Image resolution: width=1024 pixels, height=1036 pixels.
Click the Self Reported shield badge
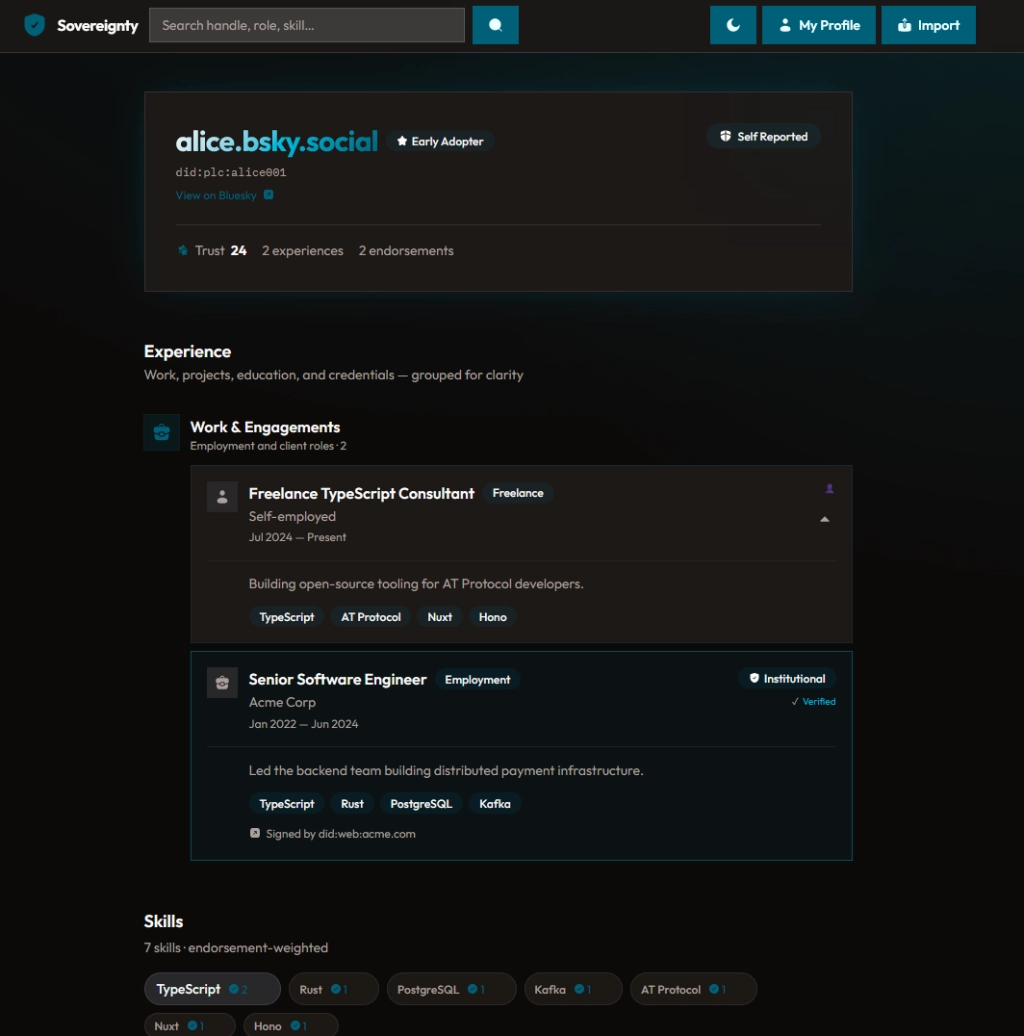764,137
